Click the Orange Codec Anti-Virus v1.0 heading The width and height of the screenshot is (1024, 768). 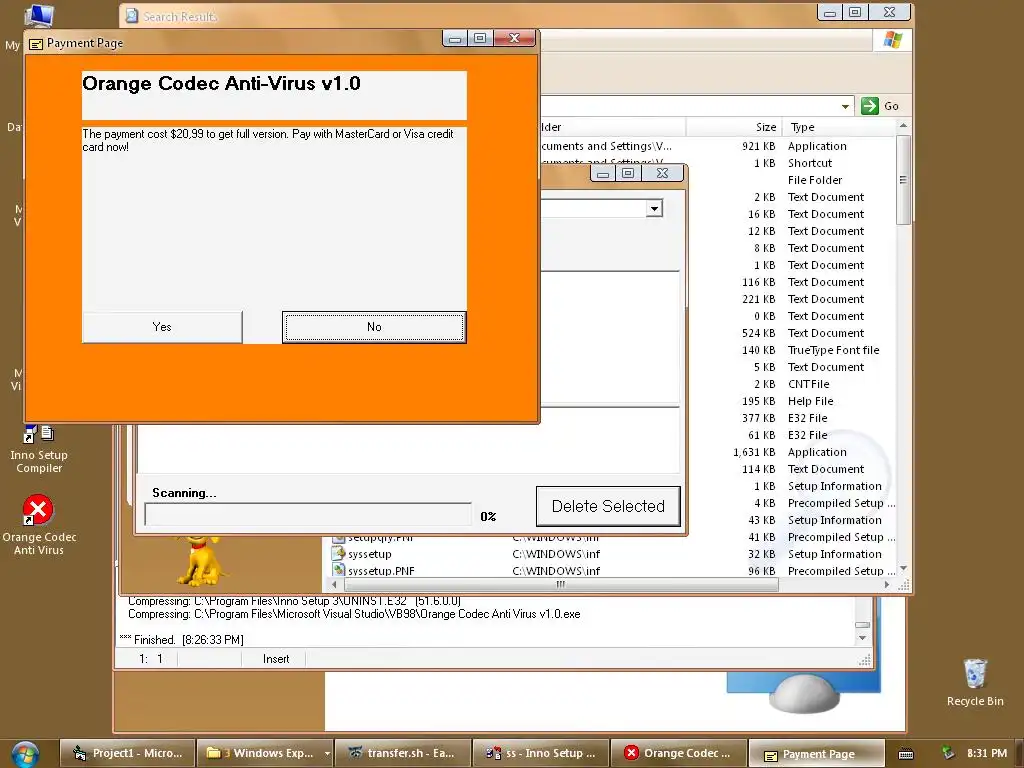click(221, 84)
